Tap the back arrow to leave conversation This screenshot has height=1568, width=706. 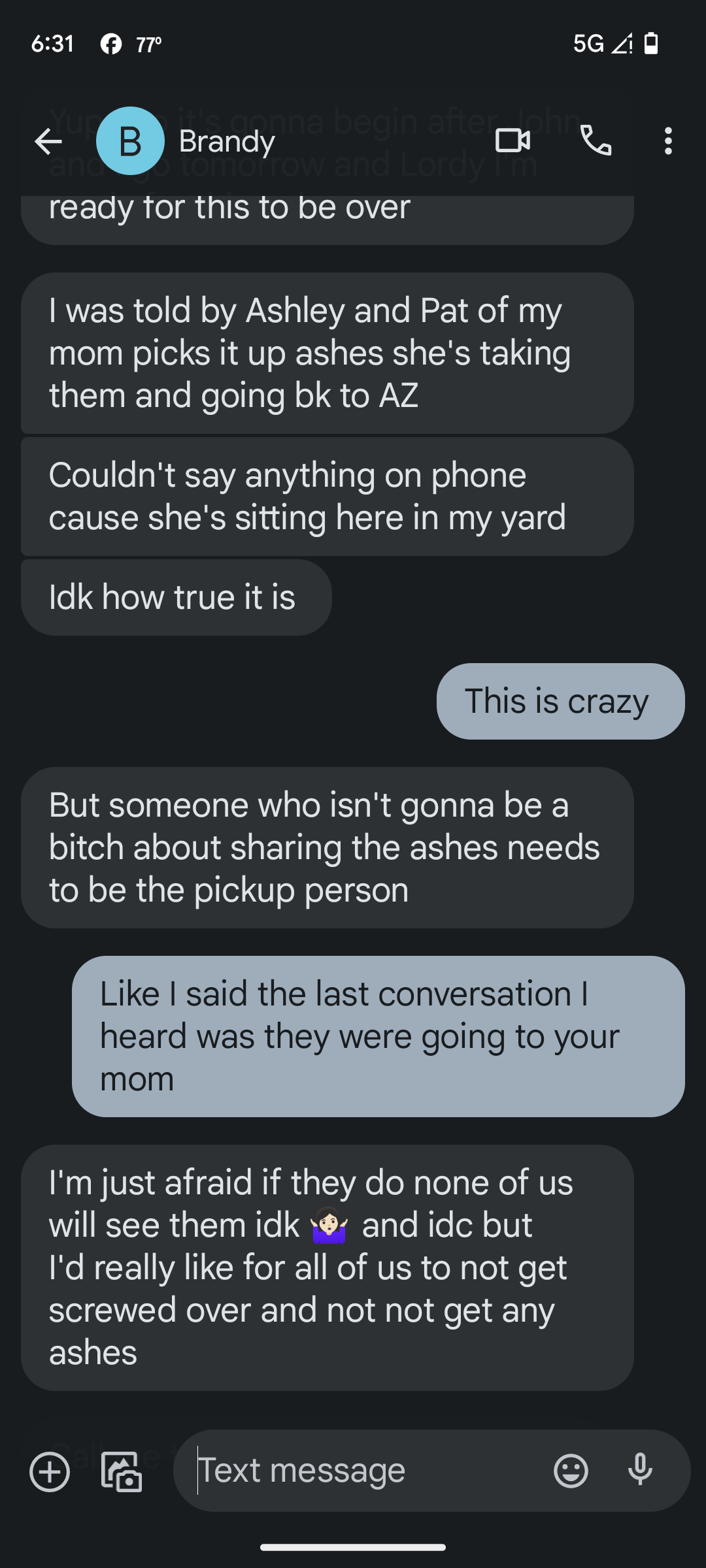48,141
